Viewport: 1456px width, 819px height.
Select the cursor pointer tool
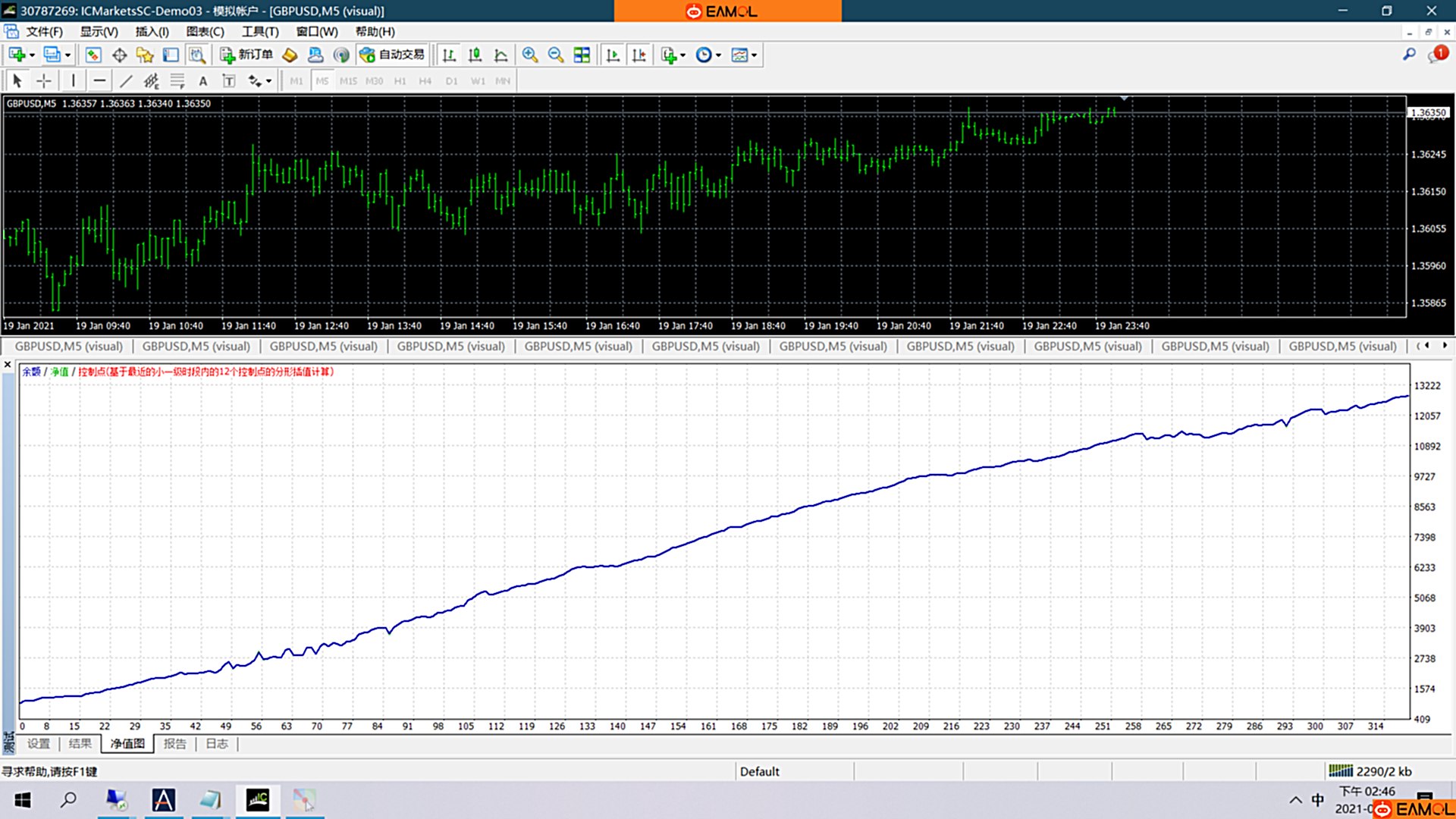coord(17,80)
